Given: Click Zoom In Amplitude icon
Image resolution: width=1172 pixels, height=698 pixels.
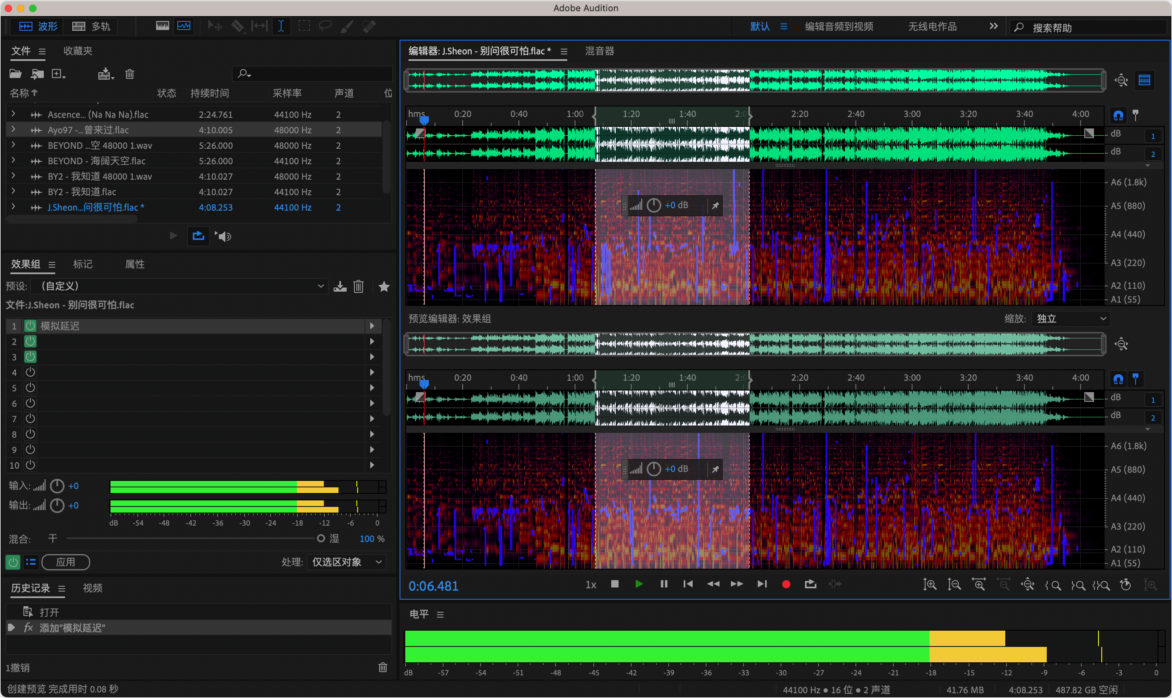Looking at the screenshot, I should 930,585.
